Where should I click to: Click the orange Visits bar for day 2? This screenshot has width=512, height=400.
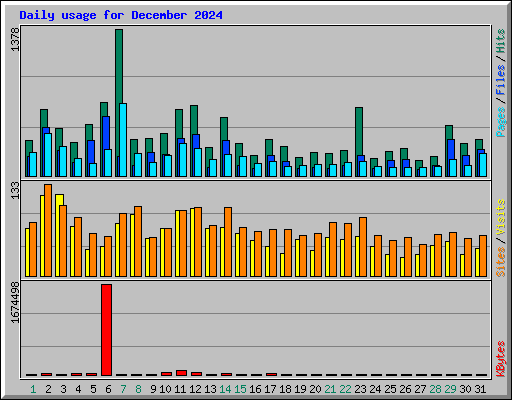point(48,230)
